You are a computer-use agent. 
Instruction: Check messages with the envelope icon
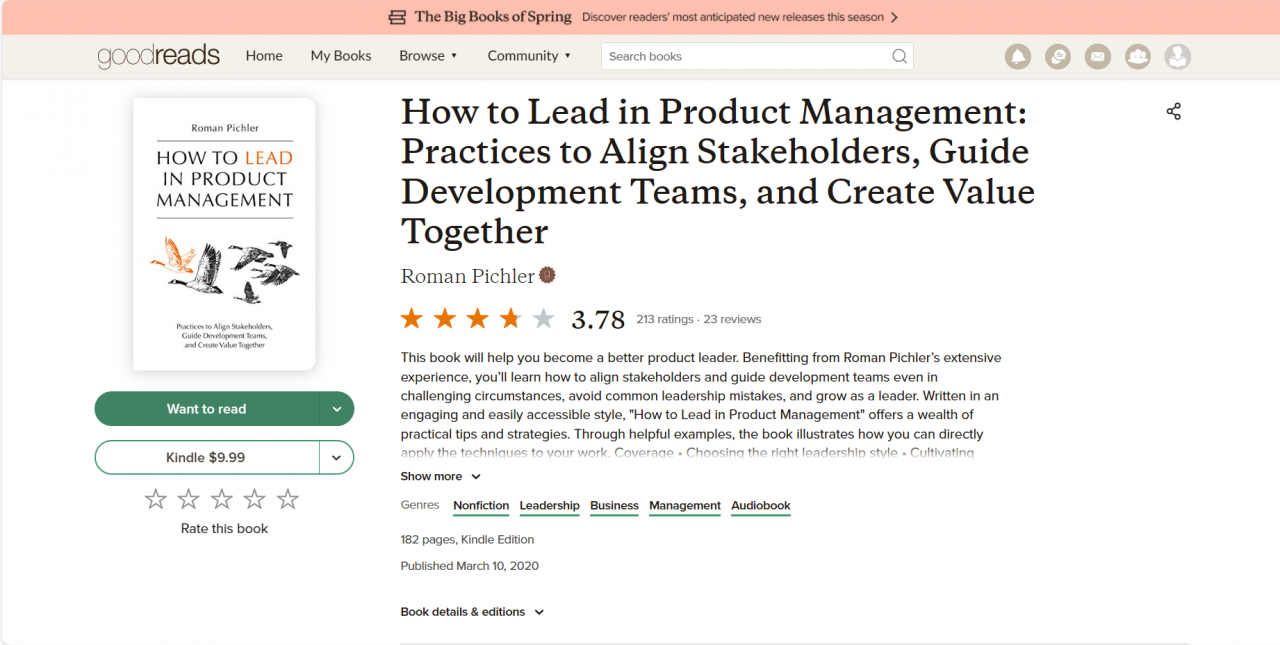pos(1098,56)
